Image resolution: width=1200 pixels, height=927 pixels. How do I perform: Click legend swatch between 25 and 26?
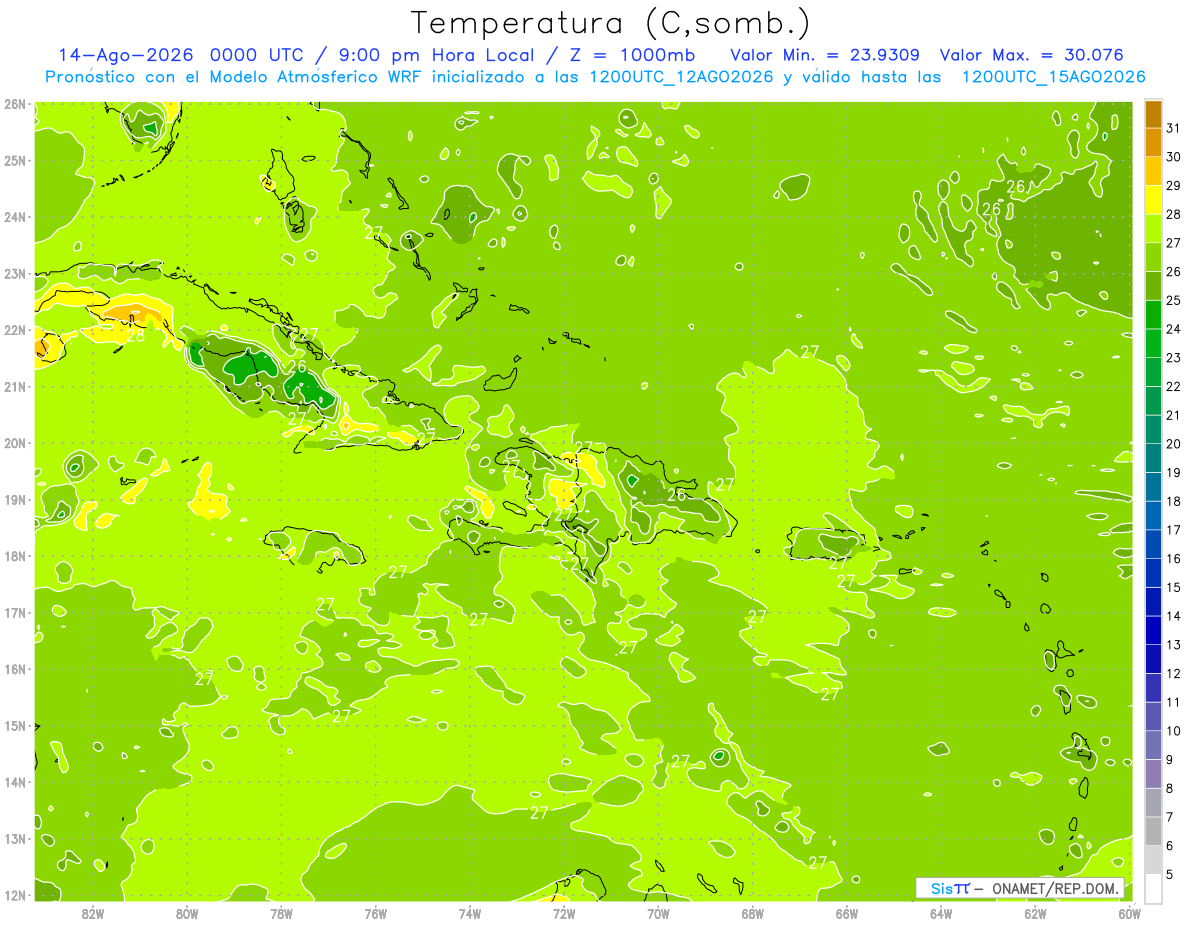pyautogui.click(x=1153, y=286)
